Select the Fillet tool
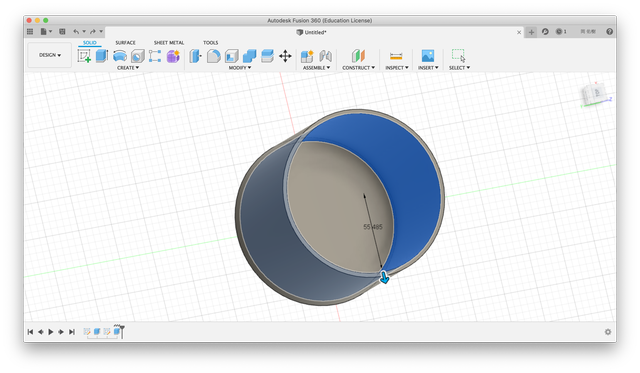Image resolution: width=640 pixels, height=373 pixels. coord(213,56)
